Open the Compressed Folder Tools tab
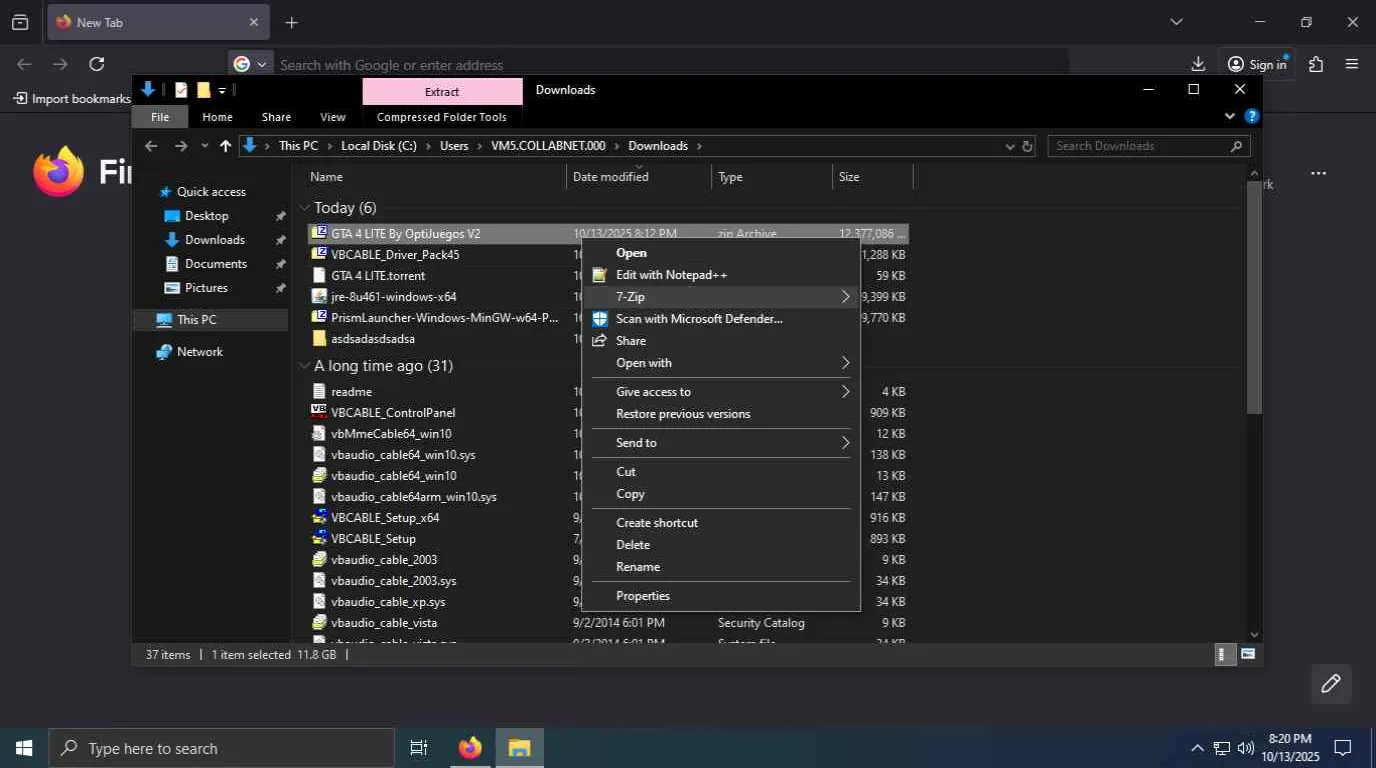This screenshot has height=768, width=1376. click(x=442, y=117)
